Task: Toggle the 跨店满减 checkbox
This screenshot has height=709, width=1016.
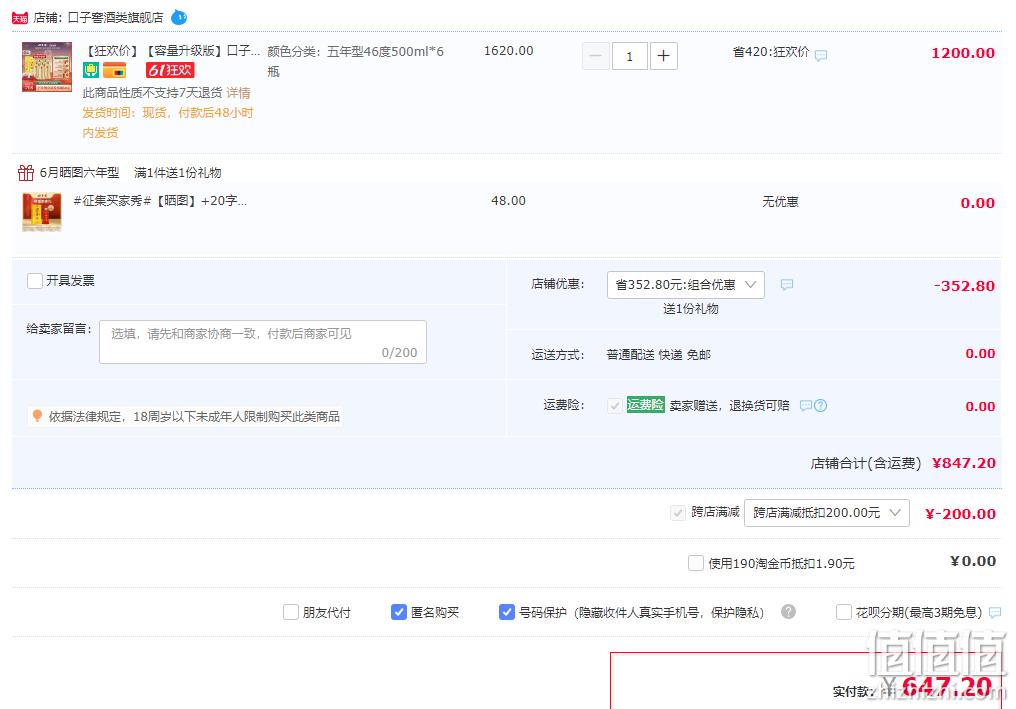Action: click(x=678, y=513)
